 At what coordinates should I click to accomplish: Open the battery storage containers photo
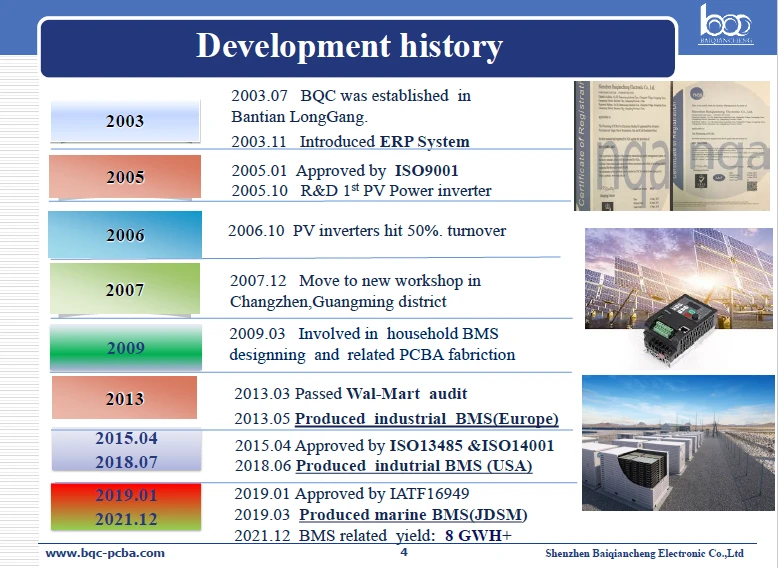coord(678,442)
